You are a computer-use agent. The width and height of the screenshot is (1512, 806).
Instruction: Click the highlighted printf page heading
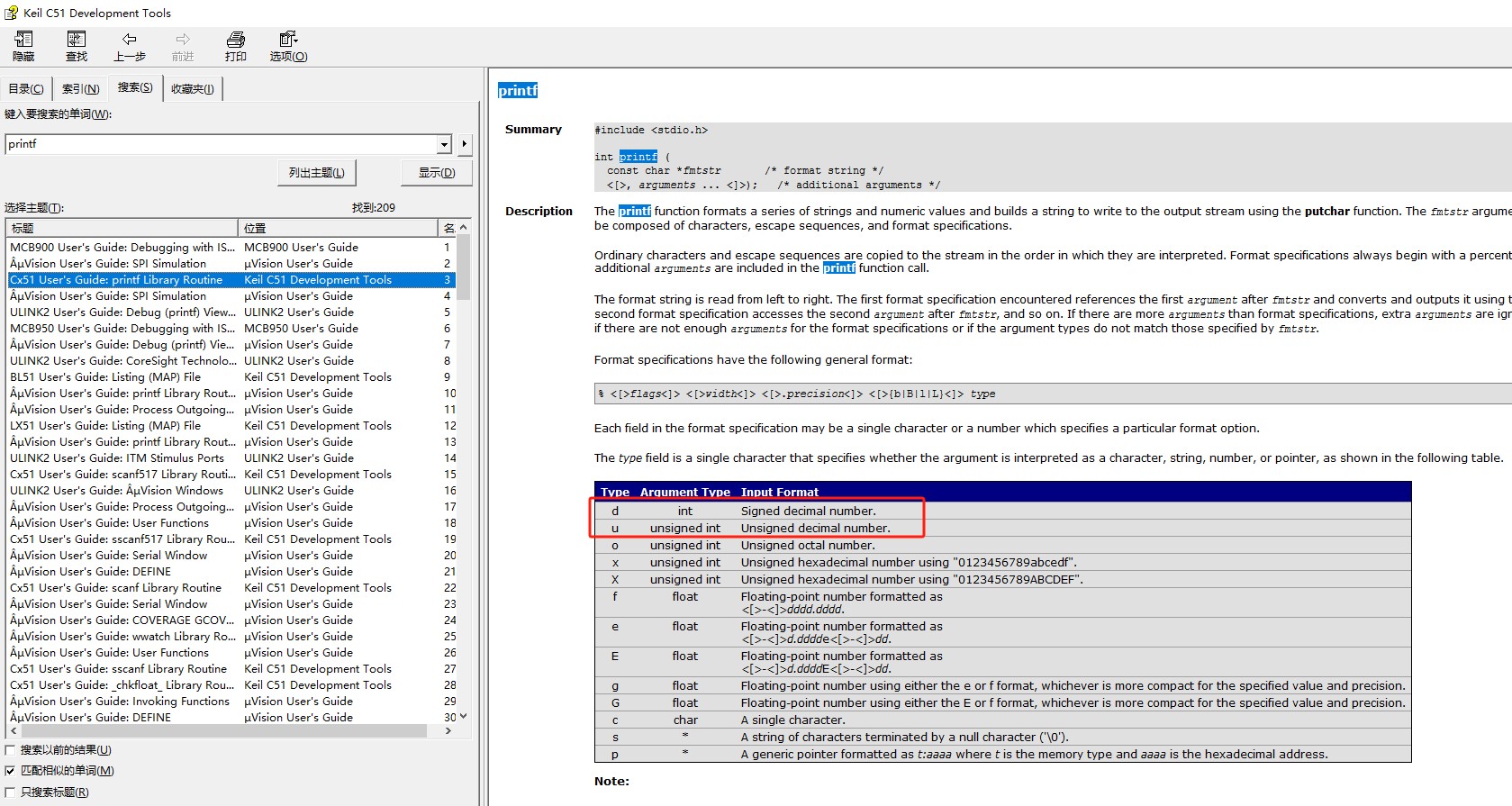click(x=518, y=90)
